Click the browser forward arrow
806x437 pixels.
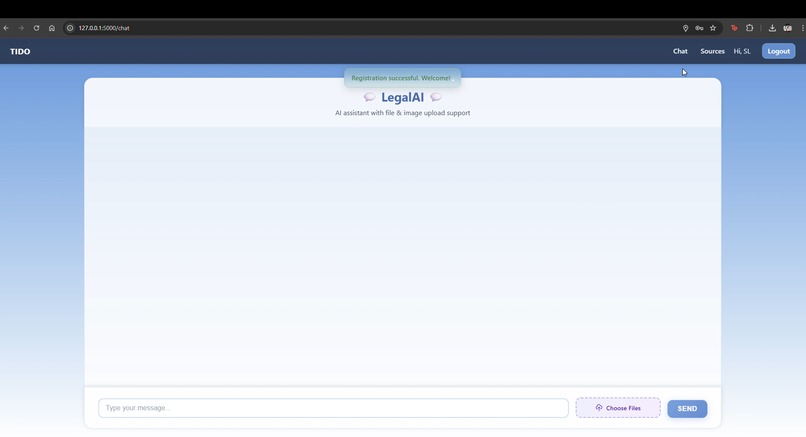tap(21, 28)
